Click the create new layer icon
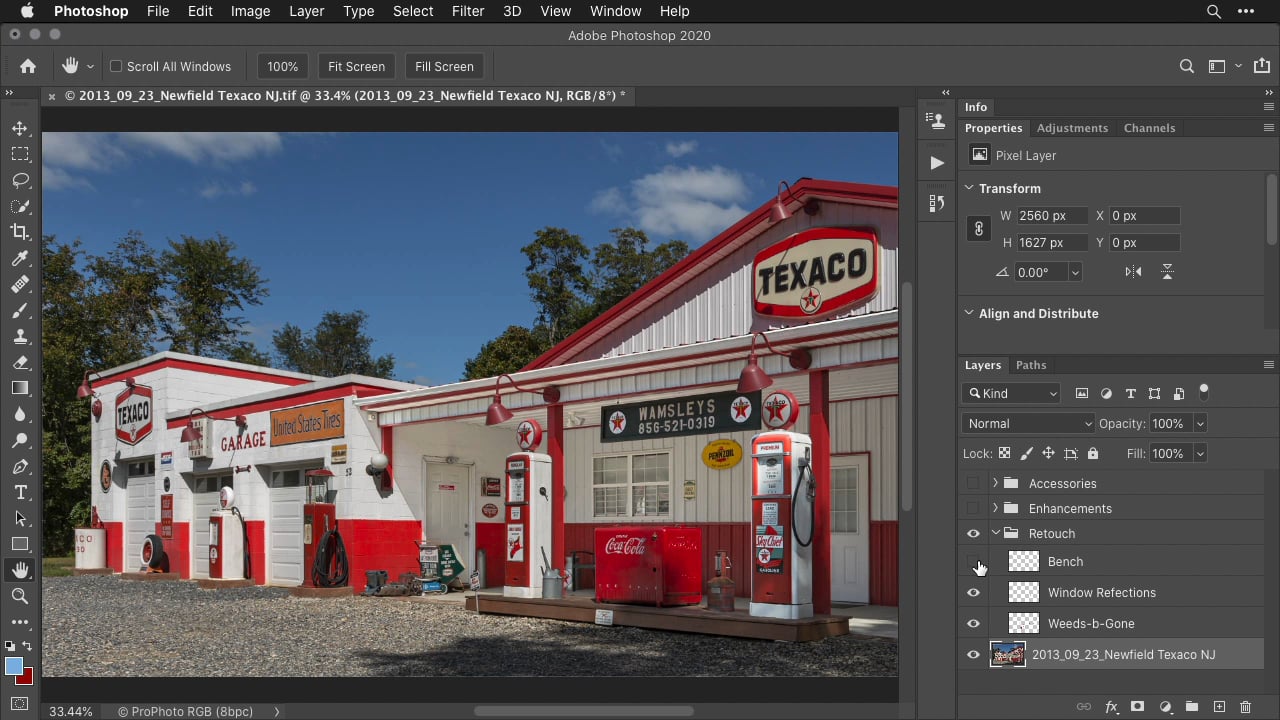The height and width of the screenshot is (720, 1280). [x=1219, y=707]
